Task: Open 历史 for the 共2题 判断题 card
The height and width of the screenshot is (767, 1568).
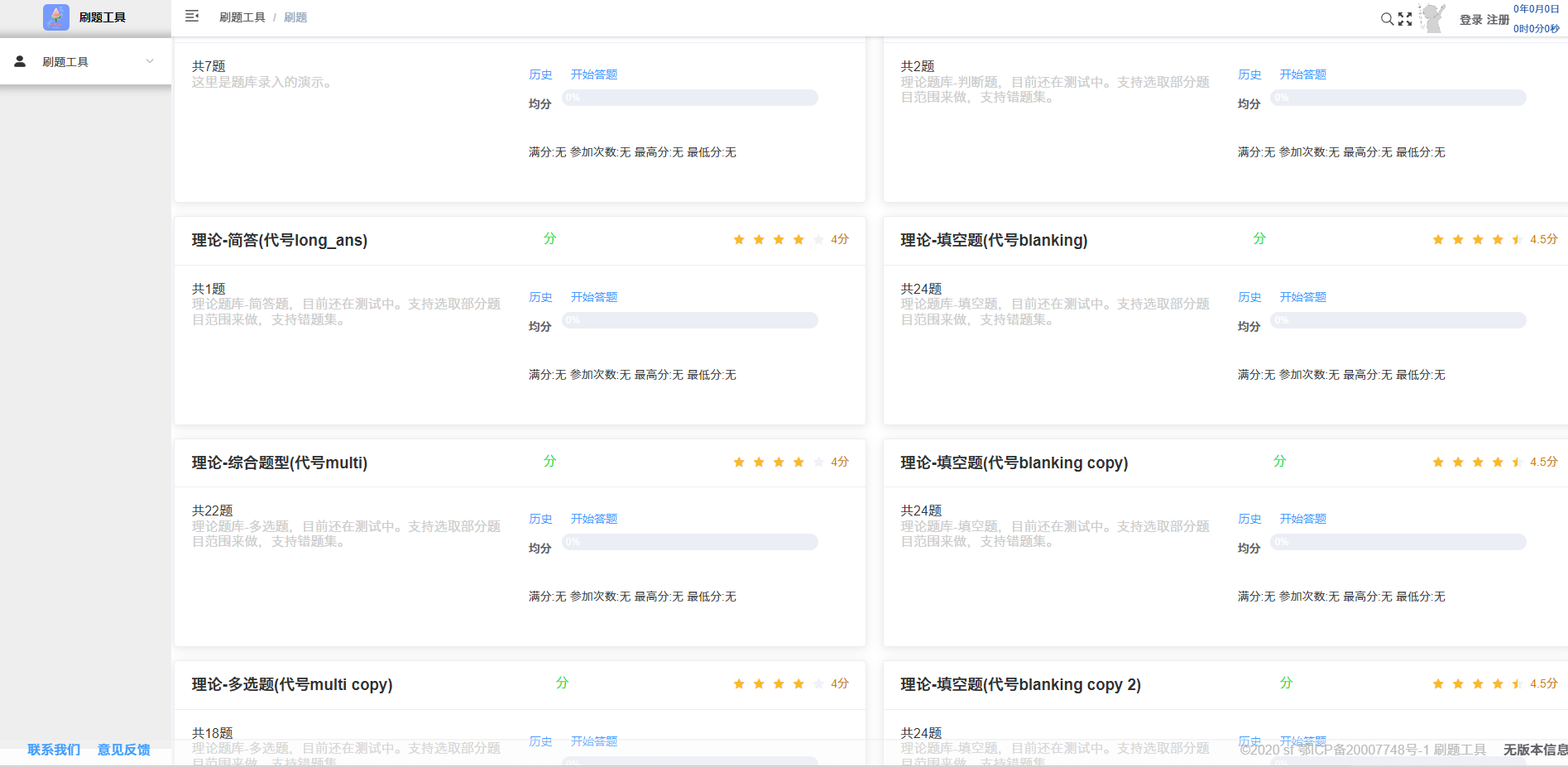Action: [x=1249, y=74]
